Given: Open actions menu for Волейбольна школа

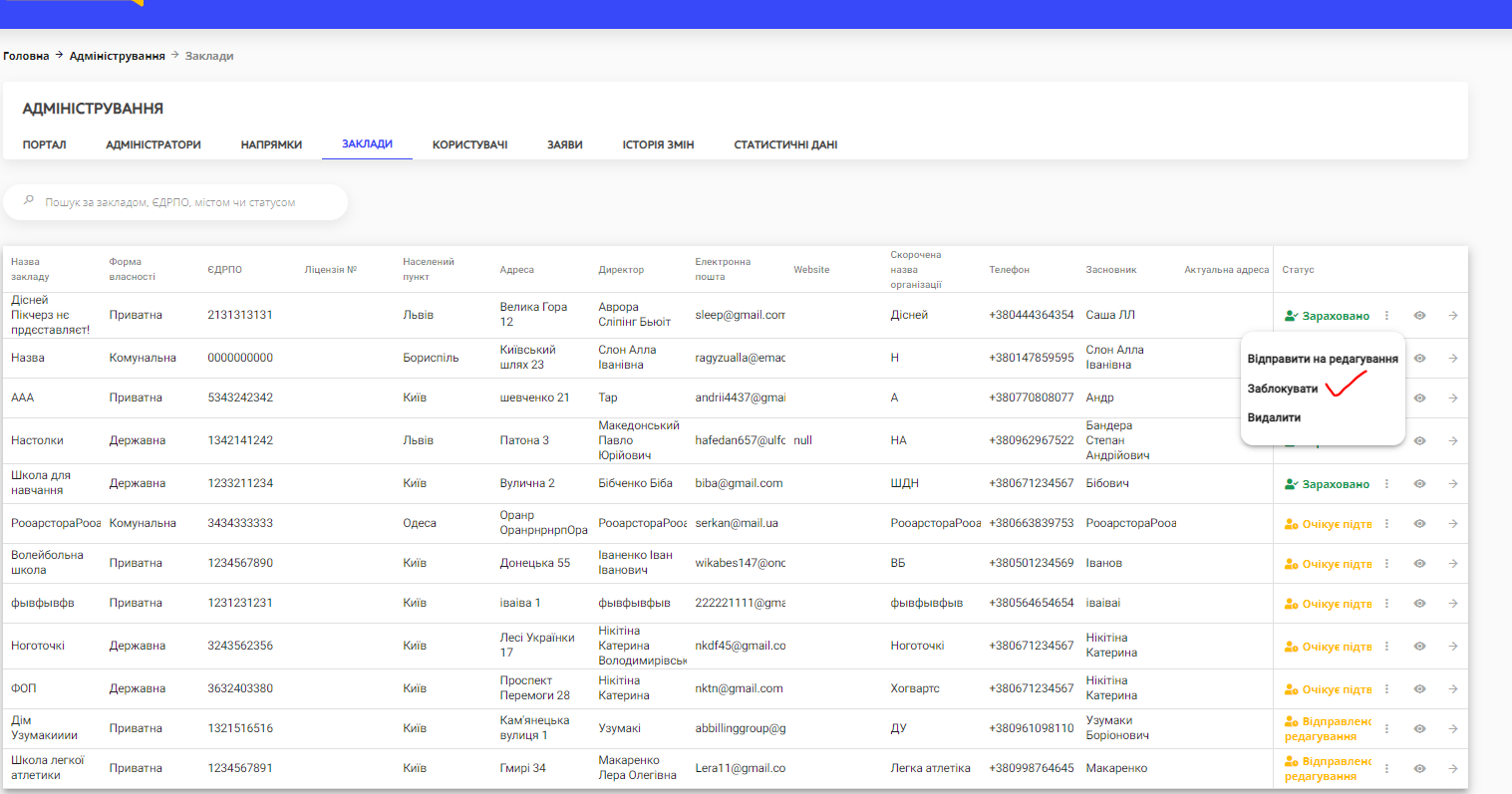Looking at the screenshot, I should 1386,563.
